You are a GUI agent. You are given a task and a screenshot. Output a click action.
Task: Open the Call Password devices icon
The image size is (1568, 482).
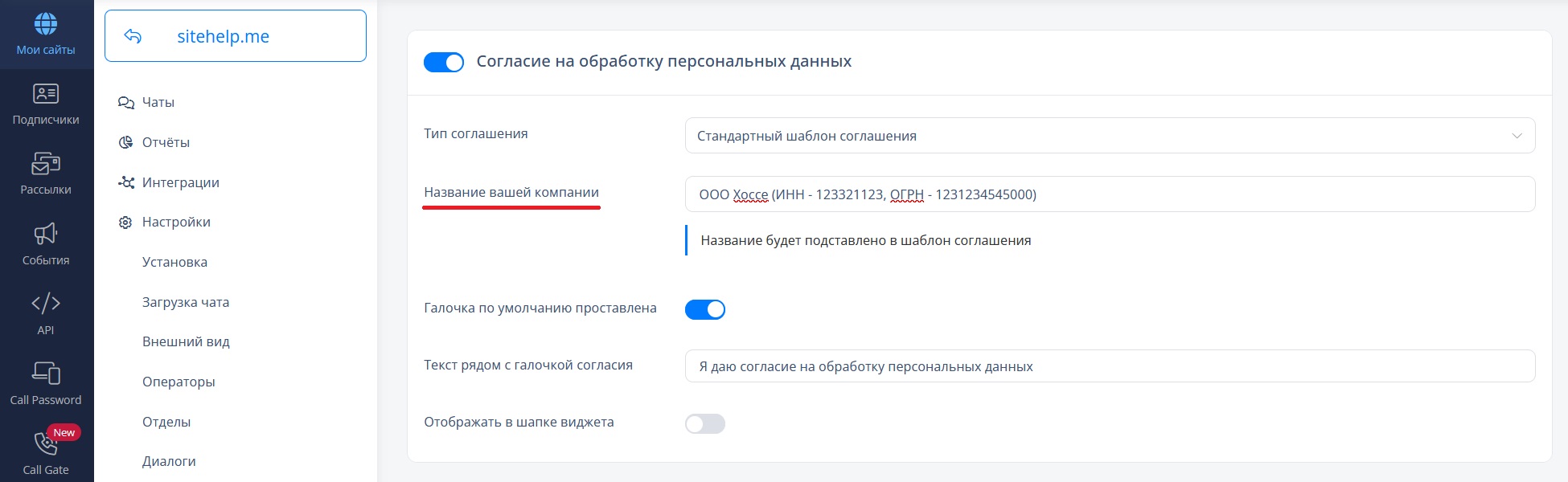point(46,374)
